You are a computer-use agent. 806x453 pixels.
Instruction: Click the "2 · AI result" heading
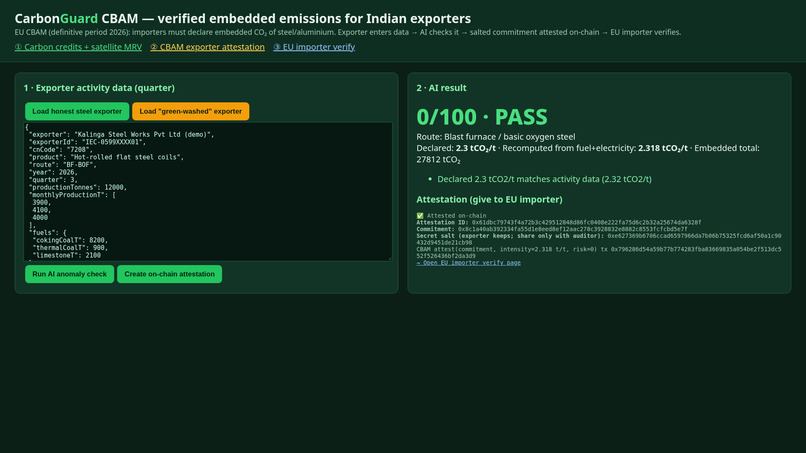[442, 88]
